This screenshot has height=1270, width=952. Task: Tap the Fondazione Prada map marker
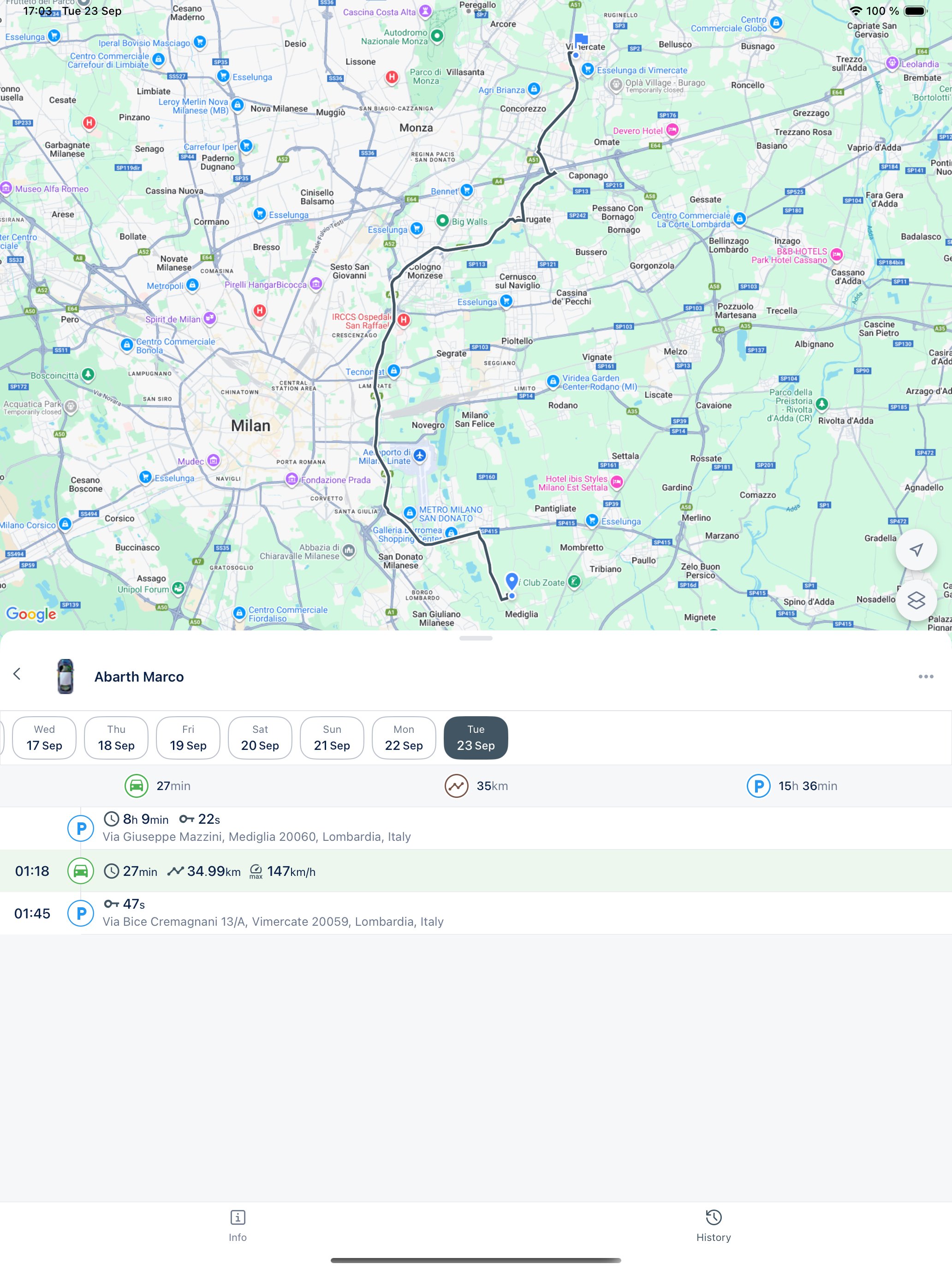(x=292, y=479)
